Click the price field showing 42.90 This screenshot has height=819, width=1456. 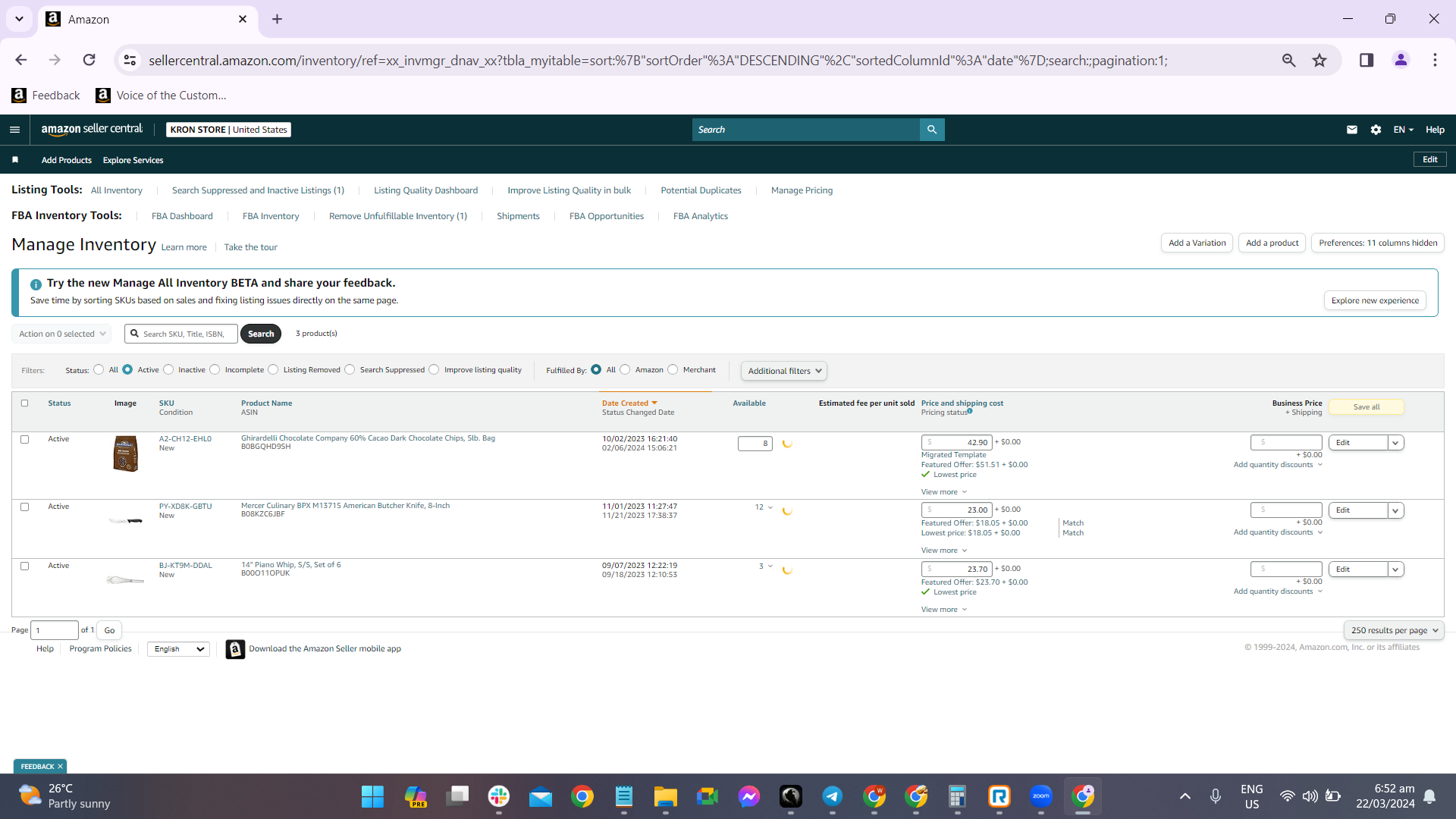click(956, 443)
